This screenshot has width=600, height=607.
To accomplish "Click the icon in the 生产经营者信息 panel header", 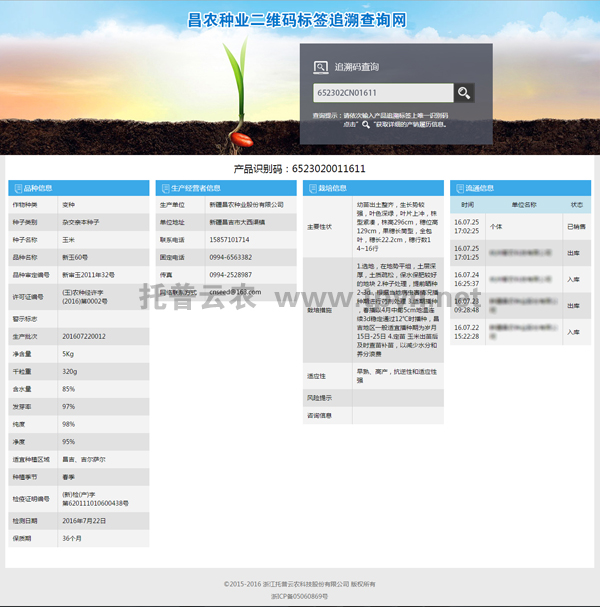I will point(164,188).
